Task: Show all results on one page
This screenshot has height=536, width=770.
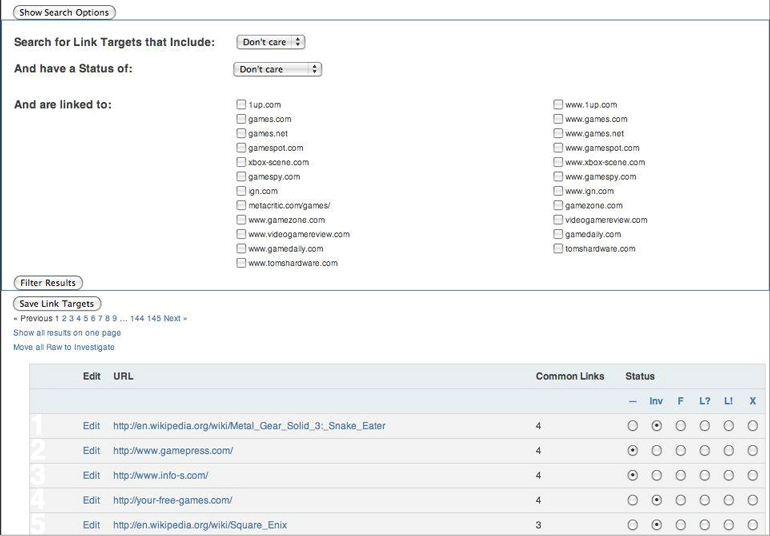Action: point(67,333)
